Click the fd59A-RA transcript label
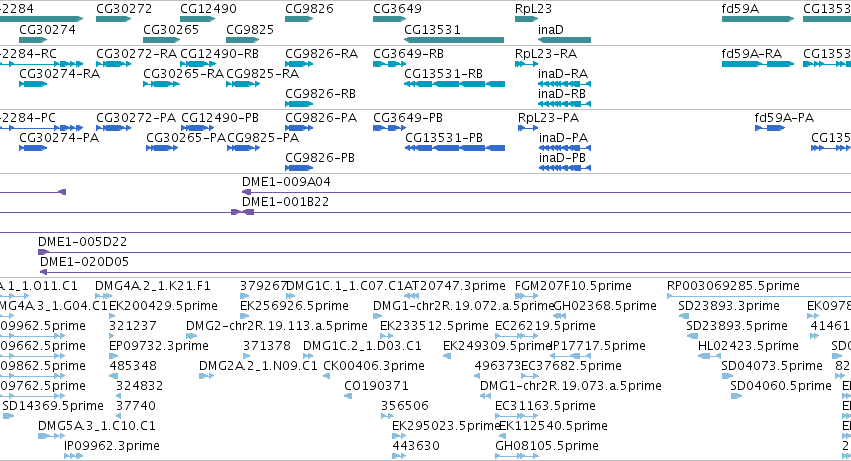The image size is (851, 461). pyautogui.click(x=751, y=54)
